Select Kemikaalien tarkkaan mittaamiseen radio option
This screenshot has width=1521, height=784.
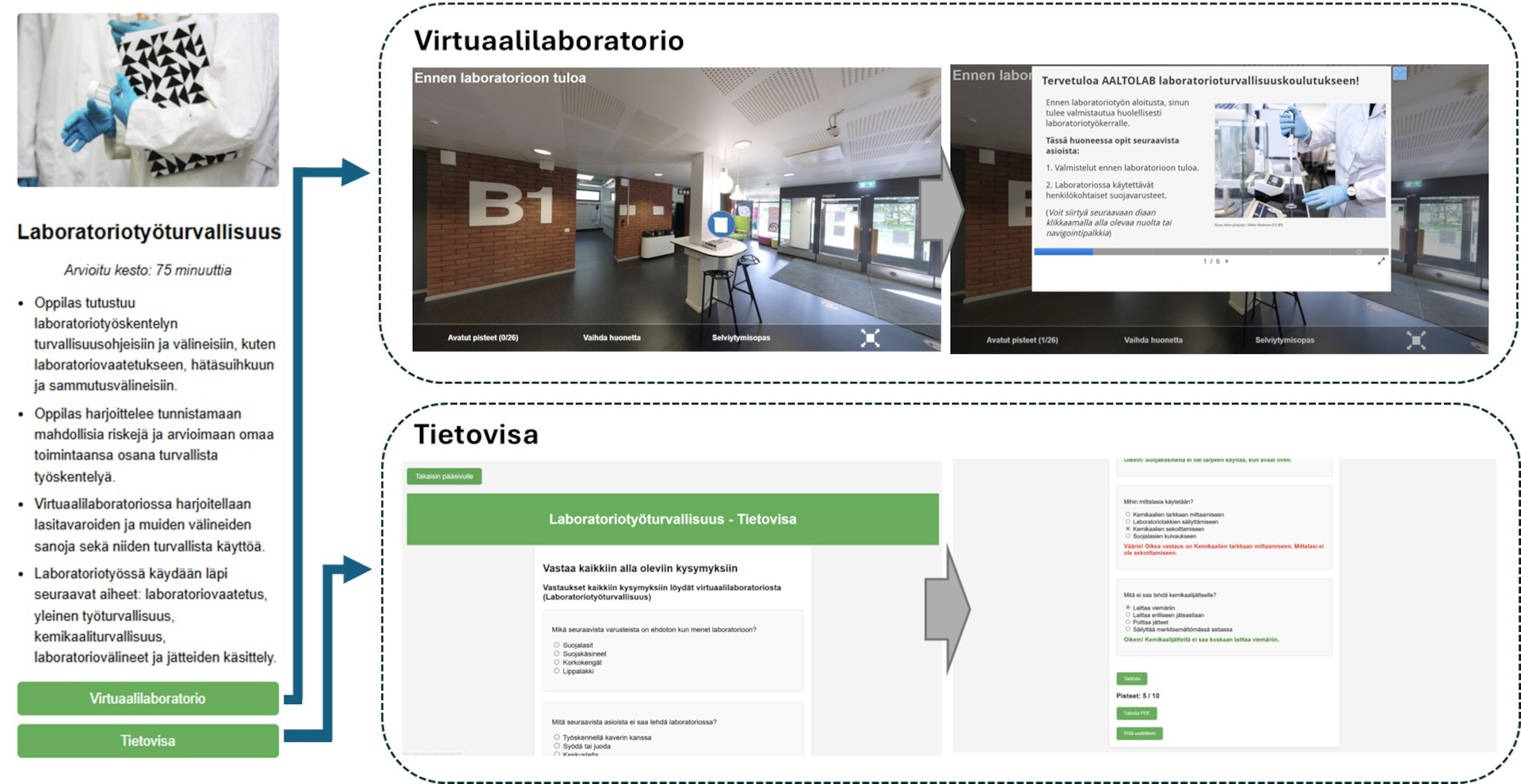click(1128, 515)
